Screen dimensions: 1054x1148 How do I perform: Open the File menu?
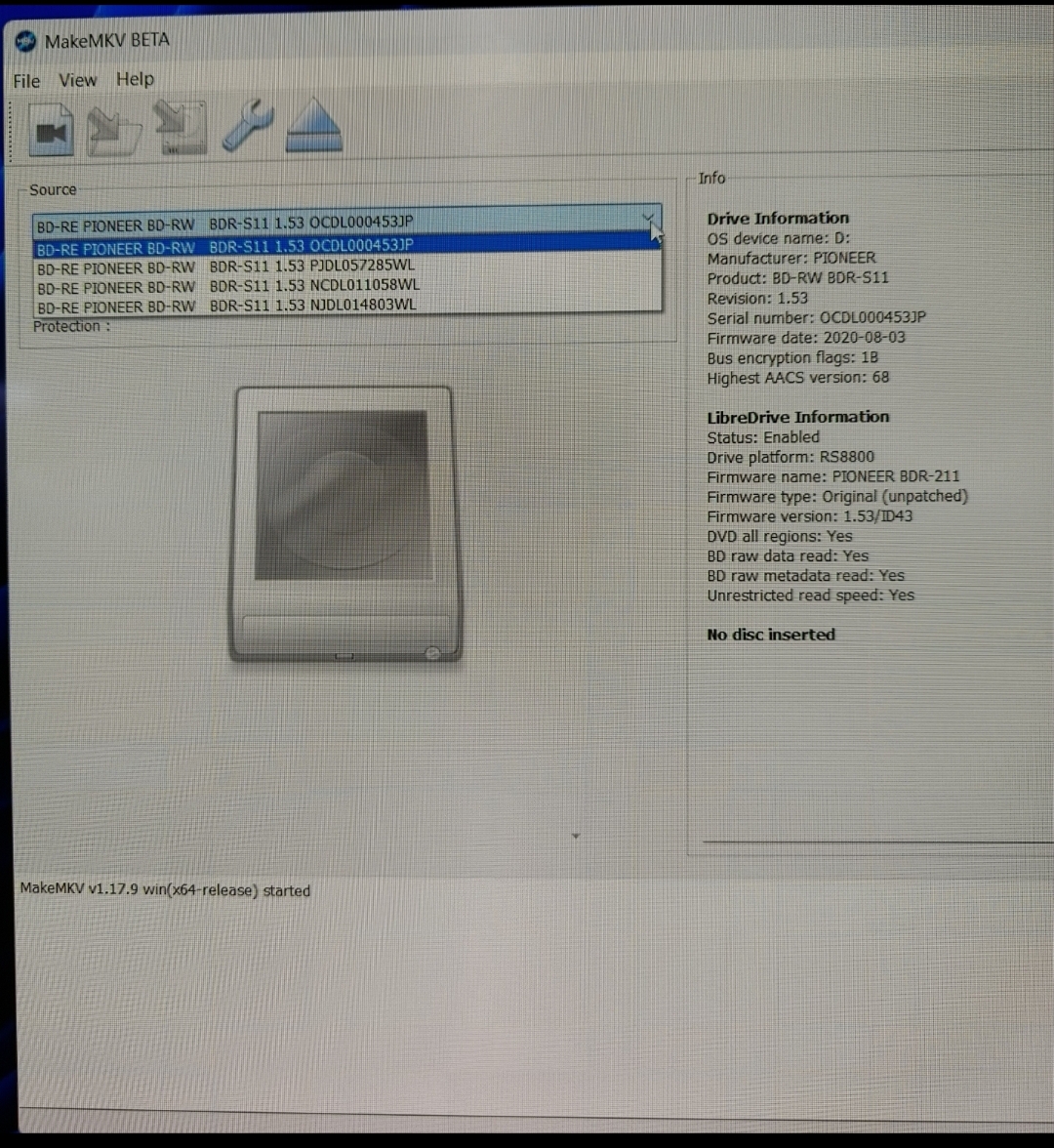click(x=26, y=80)
